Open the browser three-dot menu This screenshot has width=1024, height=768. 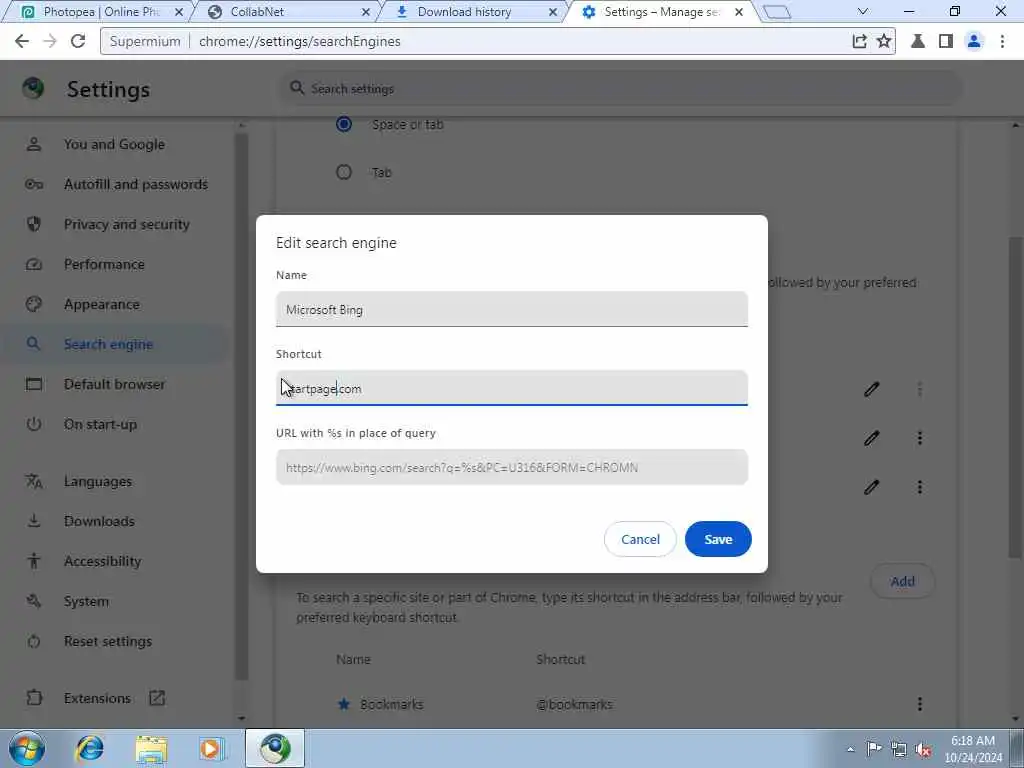(x=1002, y=41)
